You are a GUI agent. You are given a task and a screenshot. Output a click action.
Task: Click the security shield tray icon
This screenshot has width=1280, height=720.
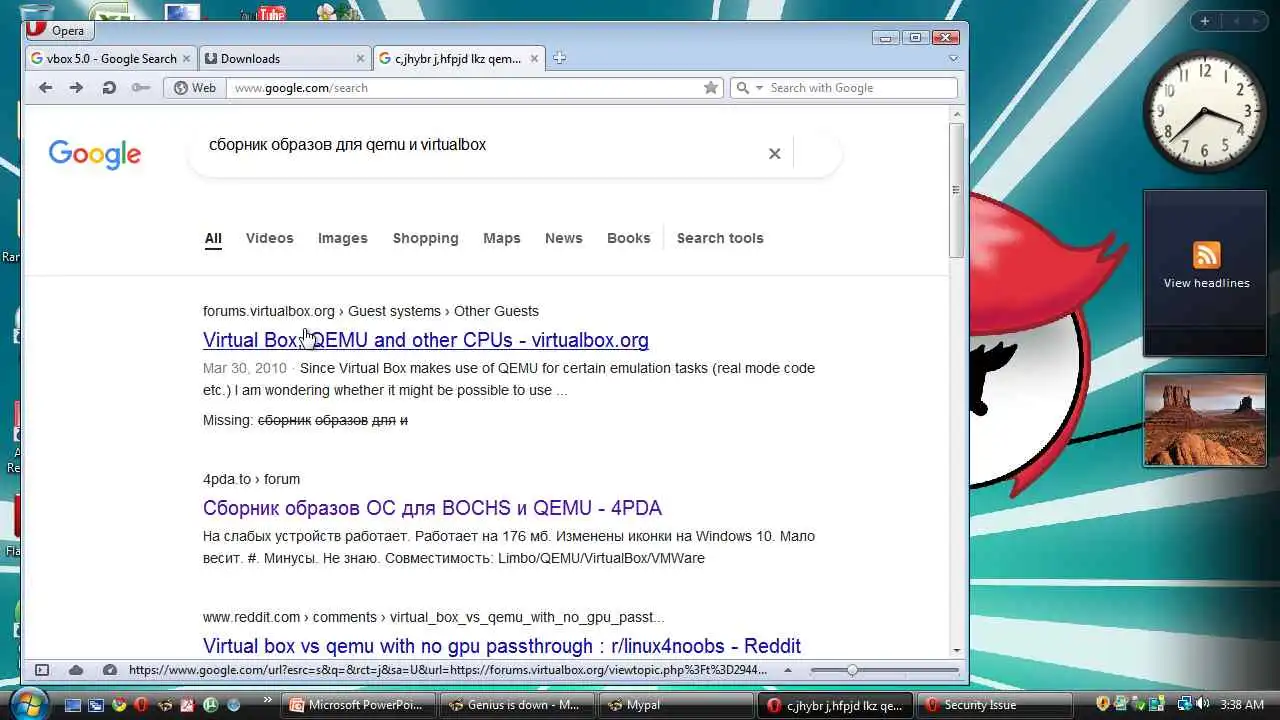point(1104,704)
